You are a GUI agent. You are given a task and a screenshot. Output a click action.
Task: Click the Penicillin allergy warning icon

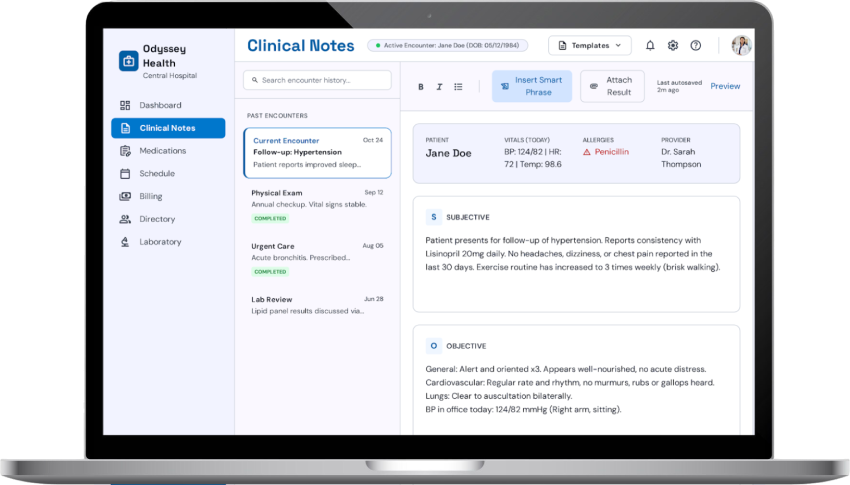[587, 152]
